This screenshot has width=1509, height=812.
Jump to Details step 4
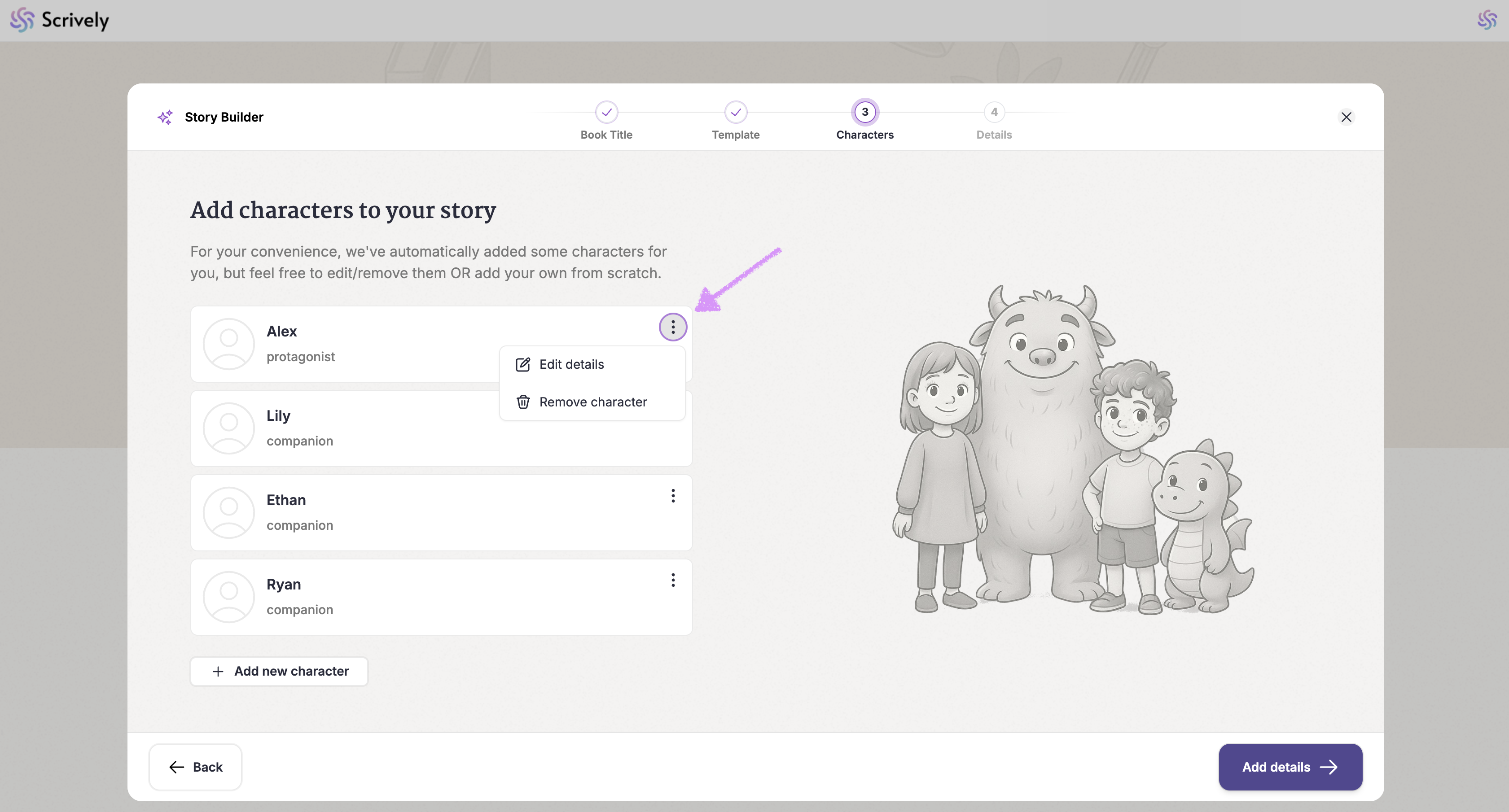pos(993,113)
